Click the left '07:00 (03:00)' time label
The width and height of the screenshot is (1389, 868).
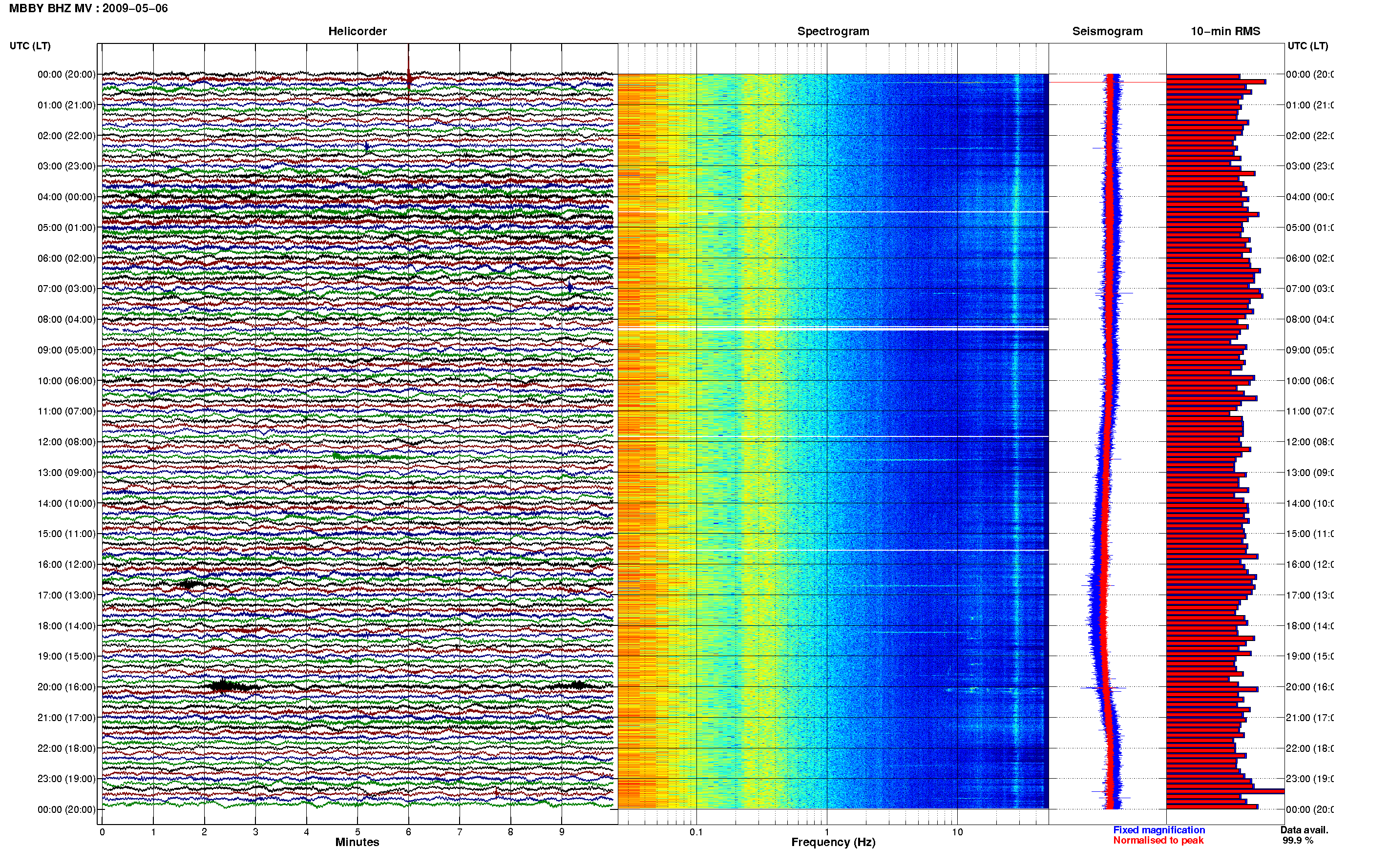click(66, 289)
